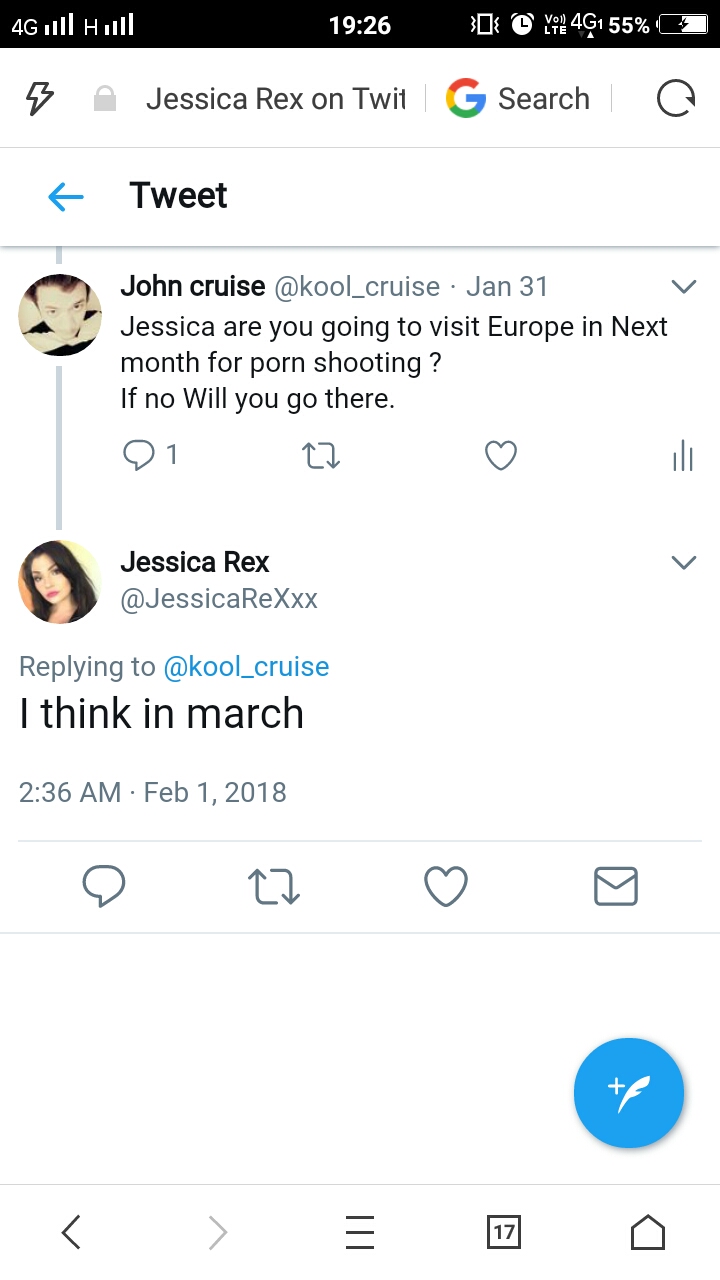Open the @kool_cruise mention link
720x1280 pixels.
tap(245, 667)
